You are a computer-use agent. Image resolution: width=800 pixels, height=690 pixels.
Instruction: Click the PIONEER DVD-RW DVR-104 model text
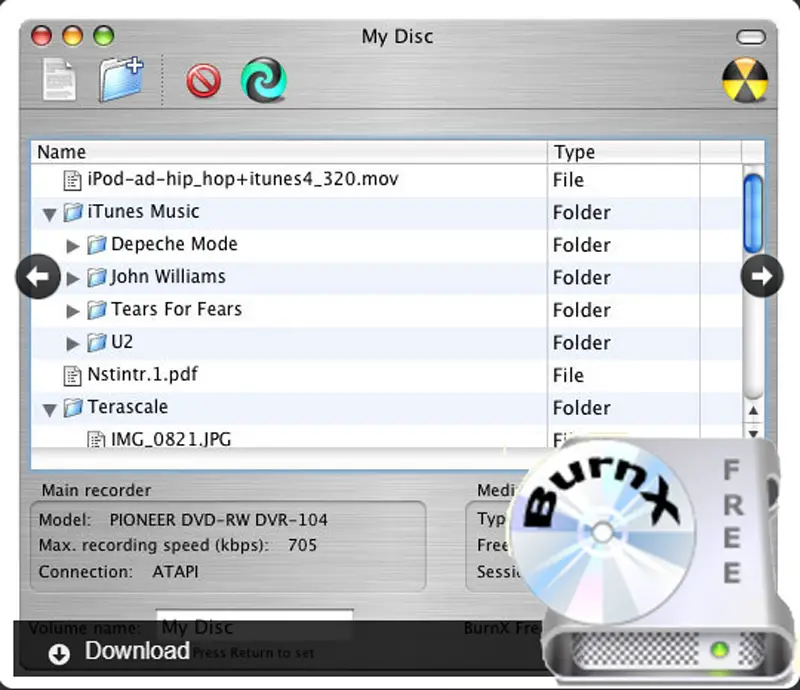click(x=218, y=520)
